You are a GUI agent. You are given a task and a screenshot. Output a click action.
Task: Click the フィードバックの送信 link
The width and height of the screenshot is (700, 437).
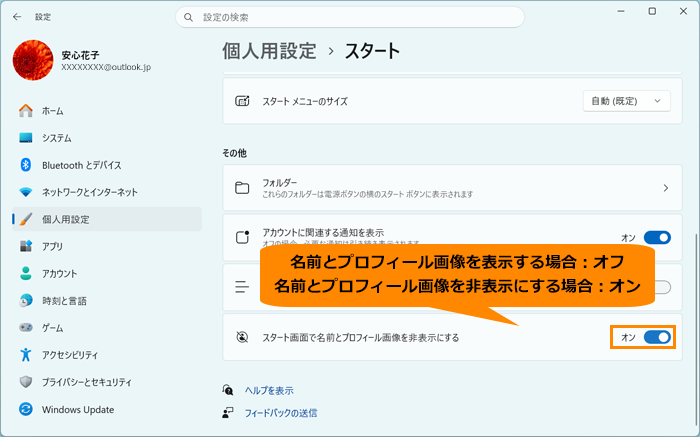[x=281, y=413]
